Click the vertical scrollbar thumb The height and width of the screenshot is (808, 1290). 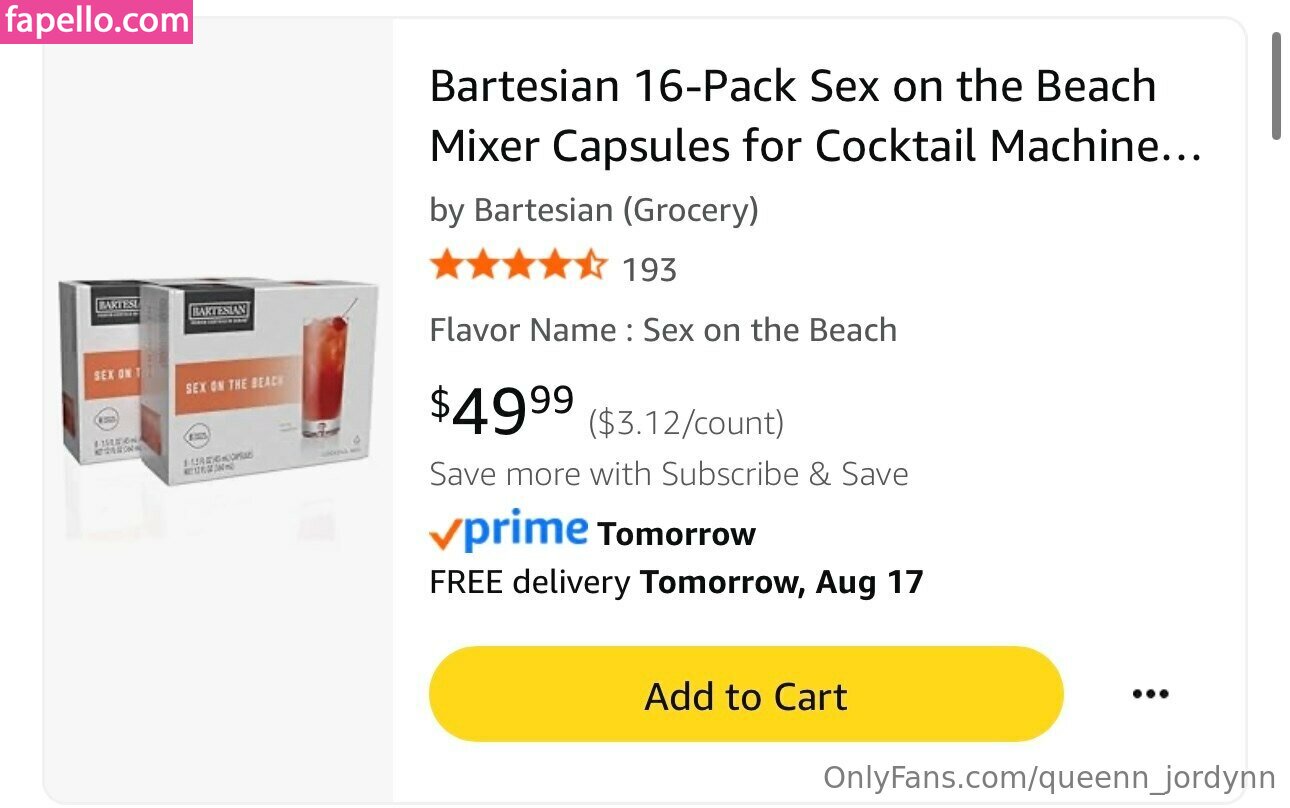pyautogui.click(x=1276, y=86)
